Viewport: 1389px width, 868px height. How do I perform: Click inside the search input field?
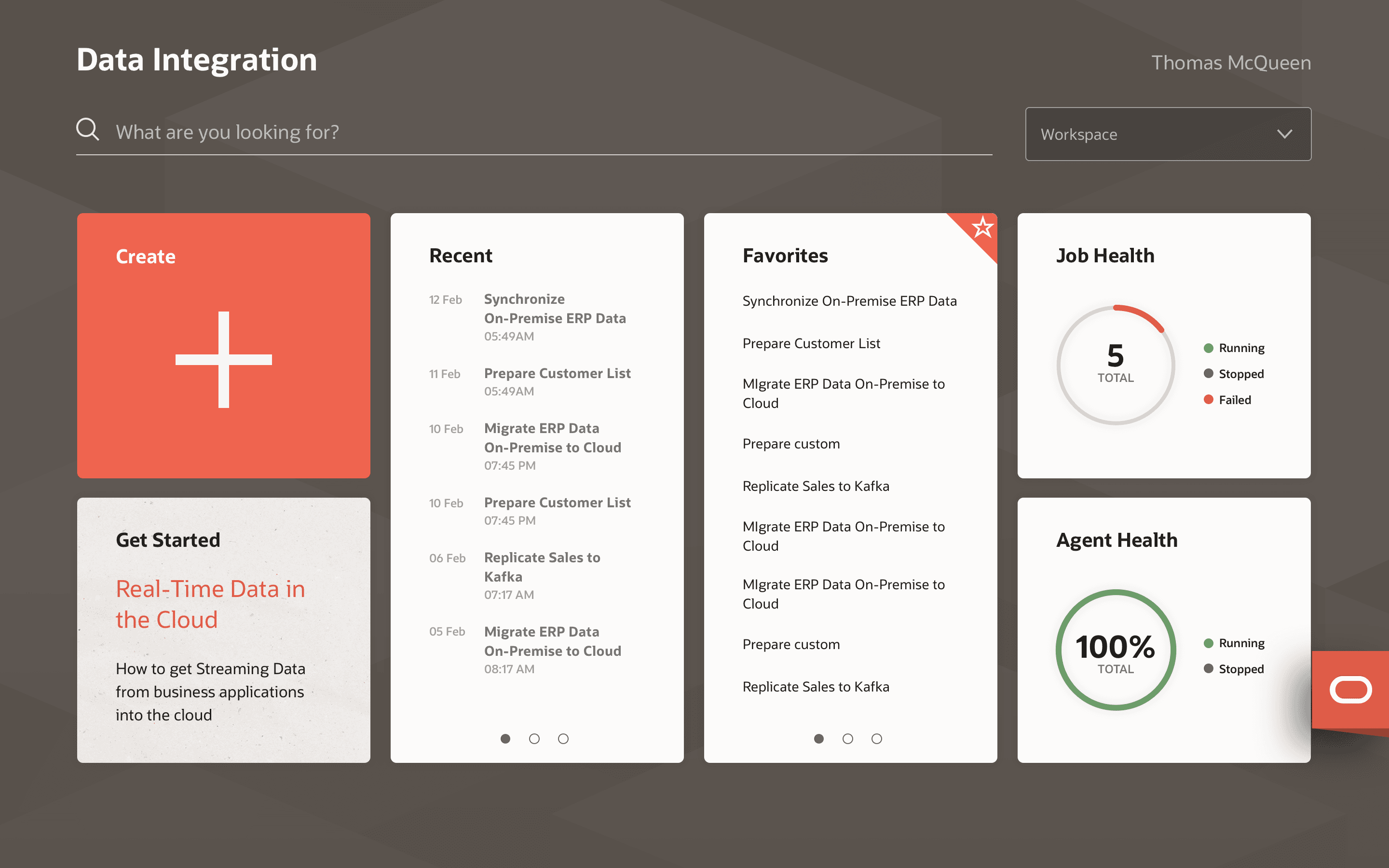click(402, 132)
